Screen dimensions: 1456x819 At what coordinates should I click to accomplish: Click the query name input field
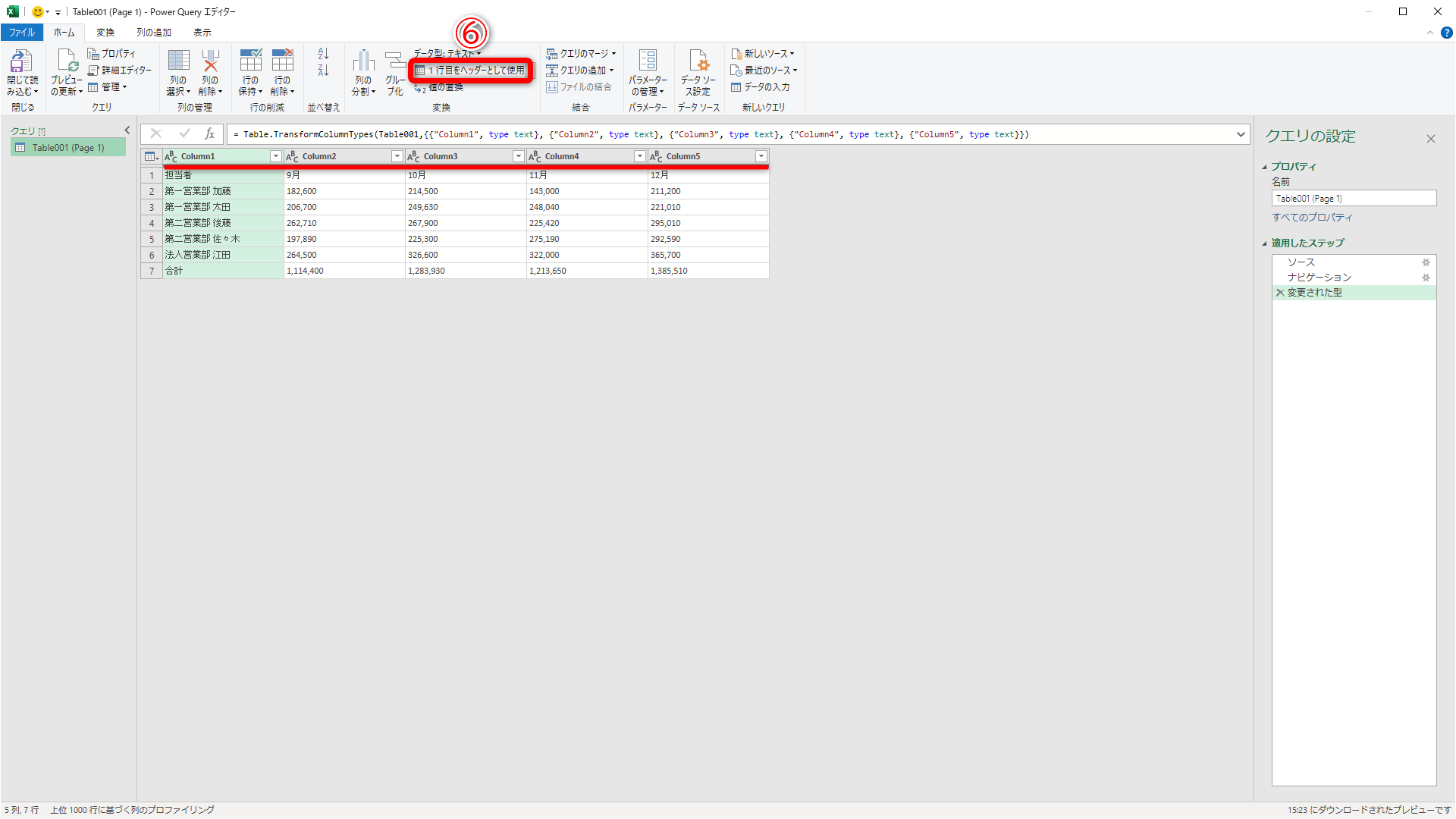click(x=1354, y=199)
